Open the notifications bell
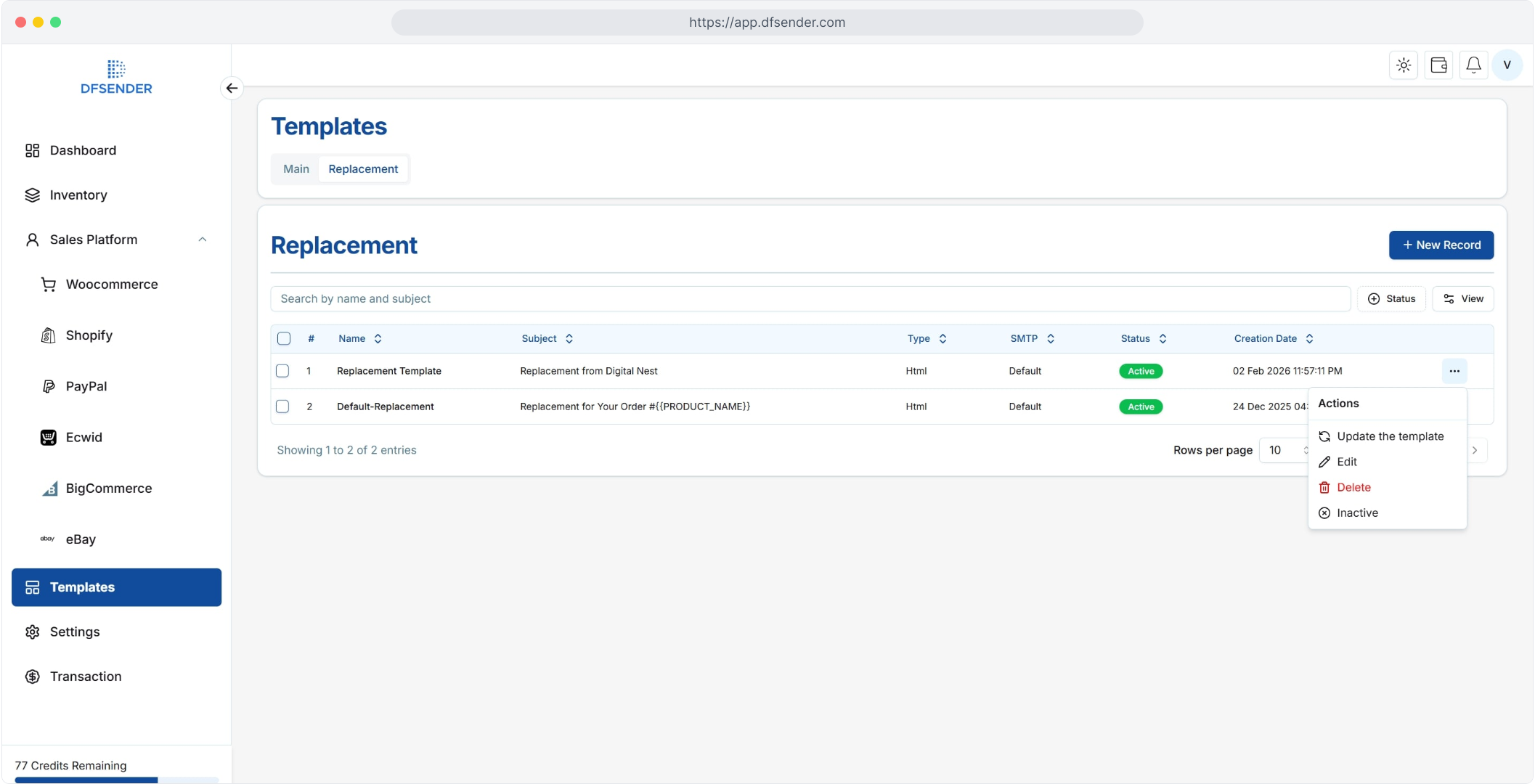 coord(1473,65)
